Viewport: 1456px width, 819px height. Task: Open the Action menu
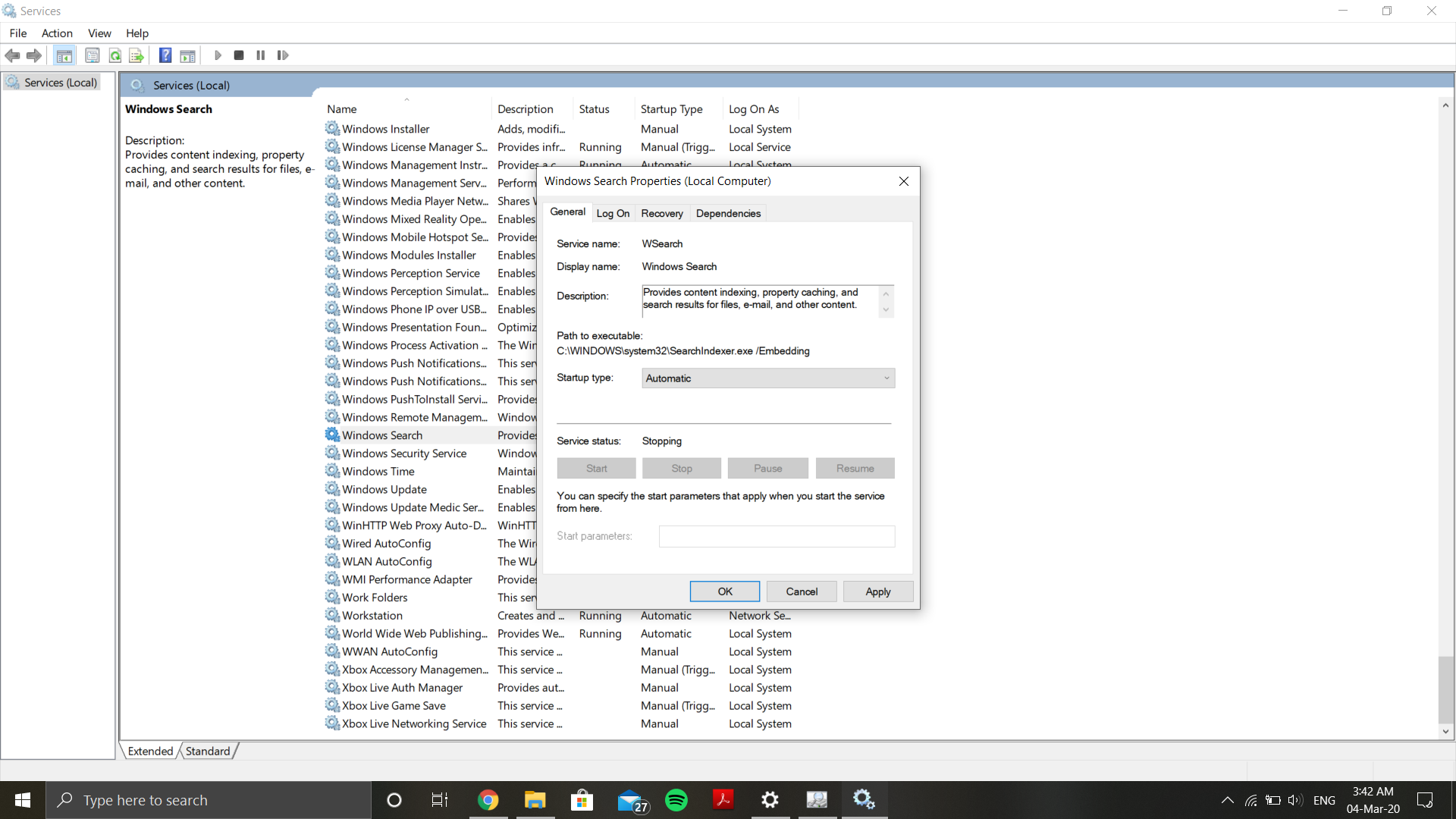click(x=57, y=33)
